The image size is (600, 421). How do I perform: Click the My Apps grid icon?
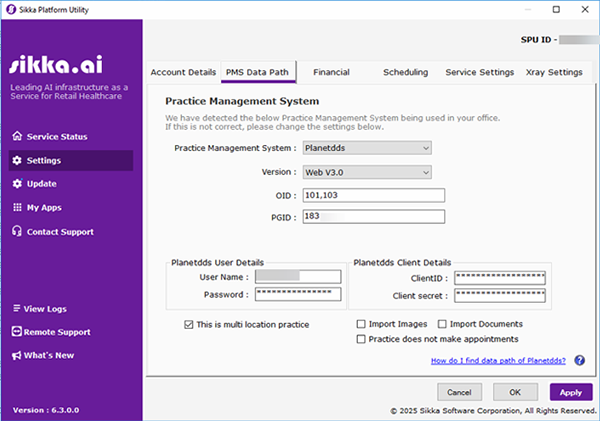[x=17, y=207]
